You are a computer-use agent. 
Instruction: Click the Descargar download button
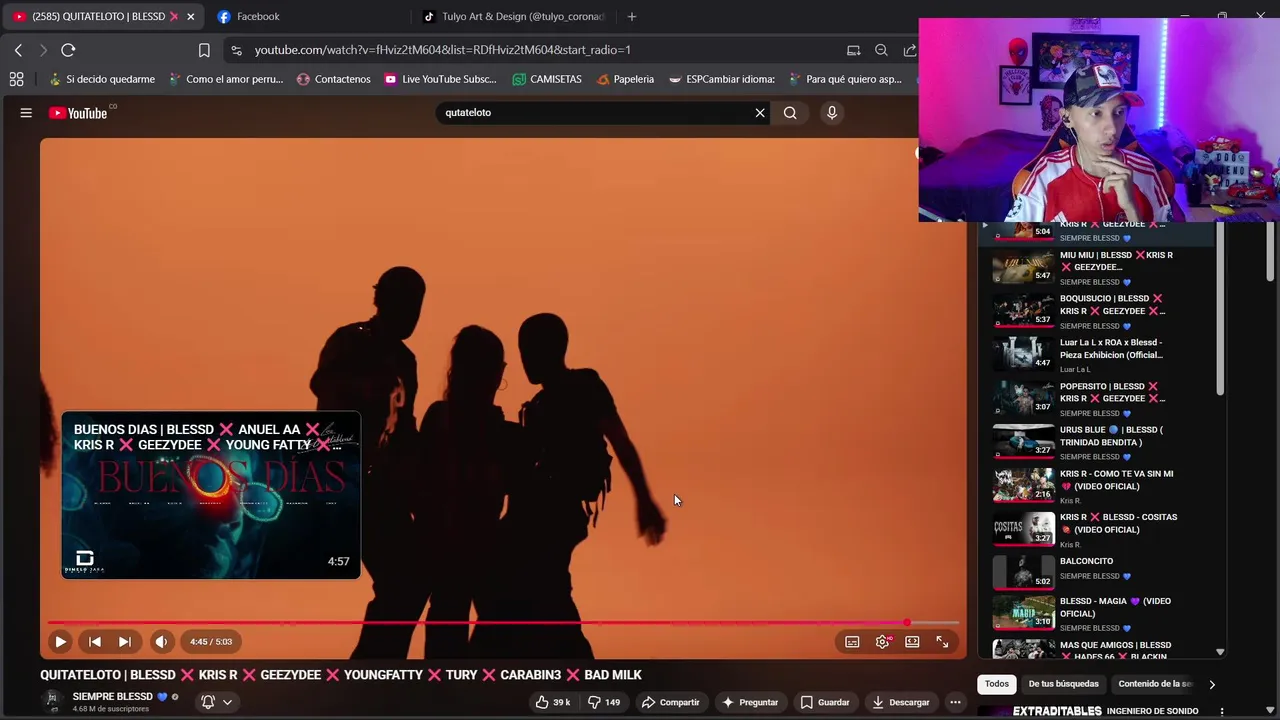point(901,702)
